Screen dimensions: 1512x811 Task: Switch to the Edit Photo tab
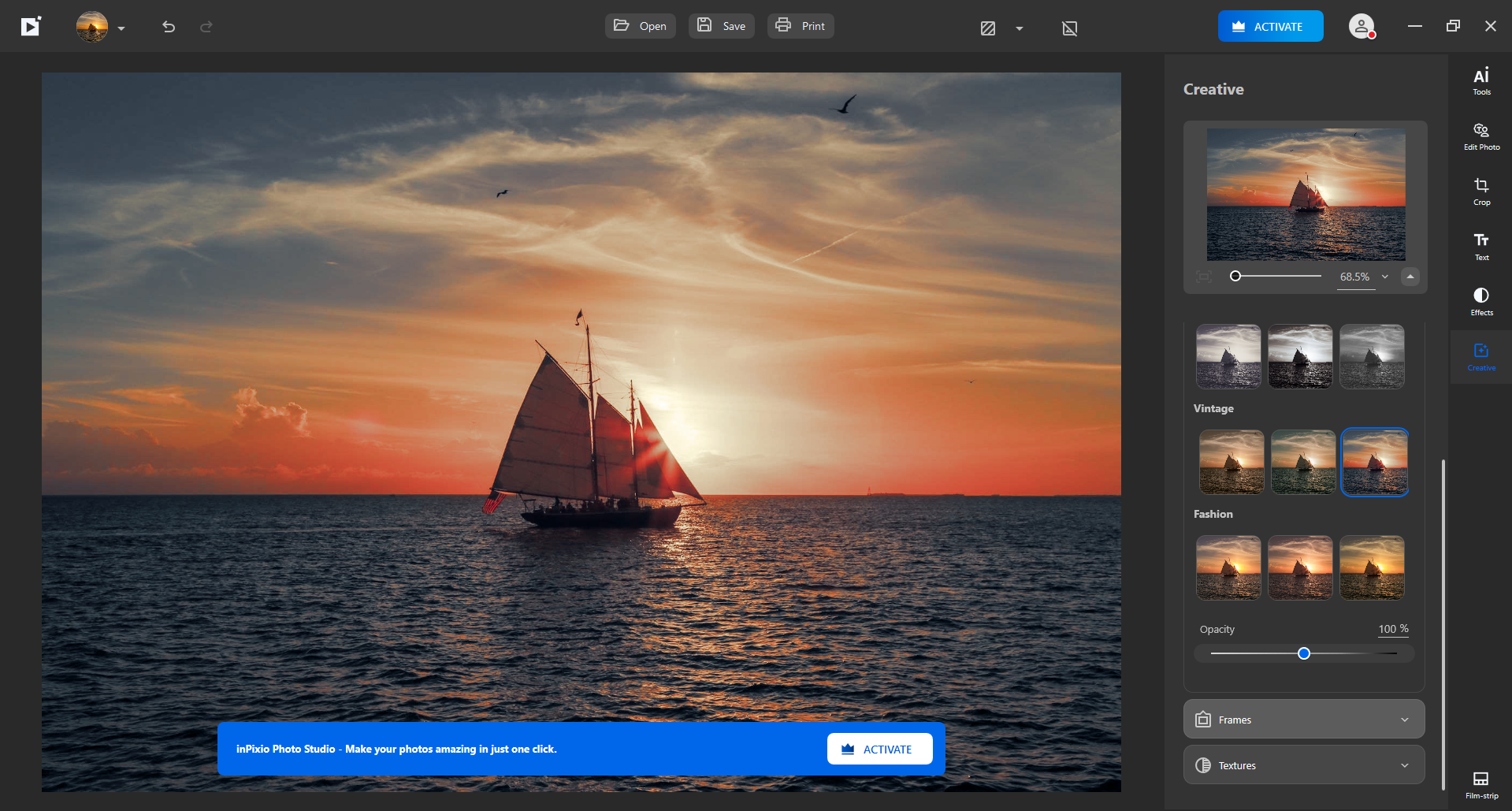point(1480,135)
